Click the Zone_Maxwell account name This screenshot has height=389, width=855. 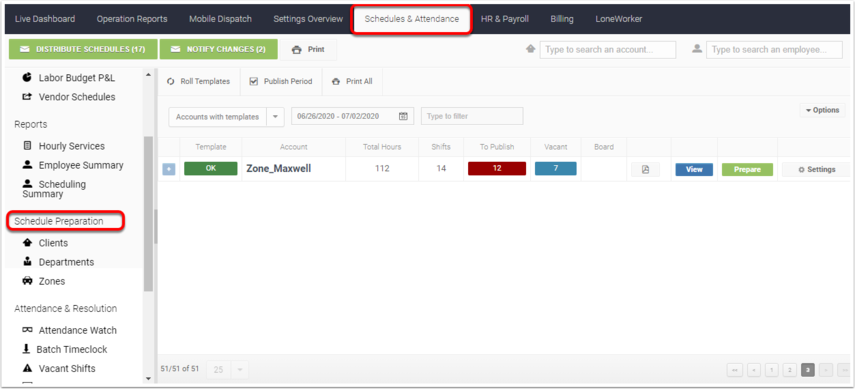point(279,169)
